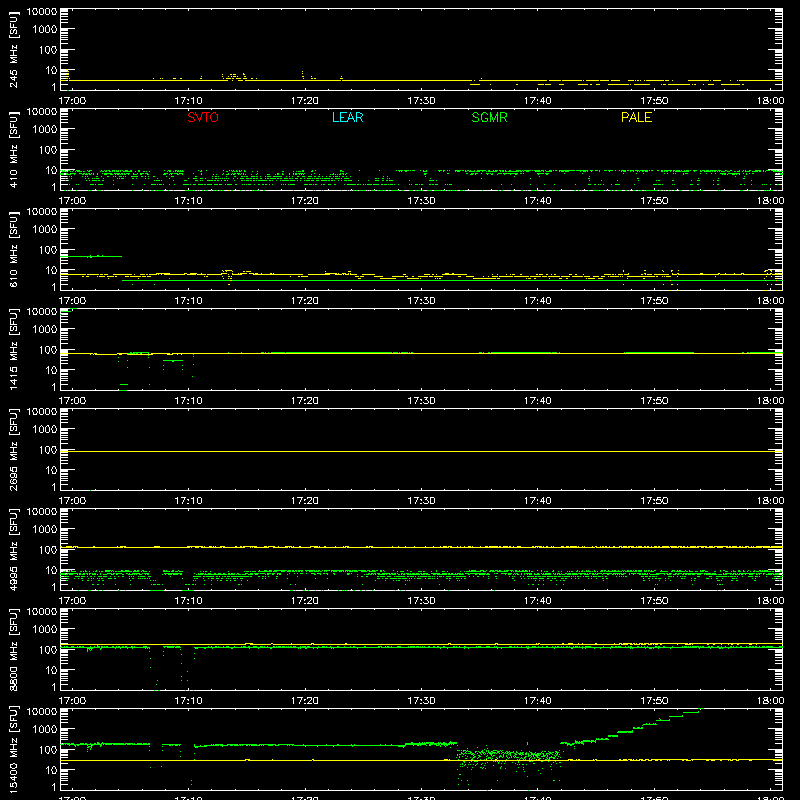Click 17:20 tick under the 2695 MHz plot
Viewport: 800px width, 800px height.
(305, 501)
